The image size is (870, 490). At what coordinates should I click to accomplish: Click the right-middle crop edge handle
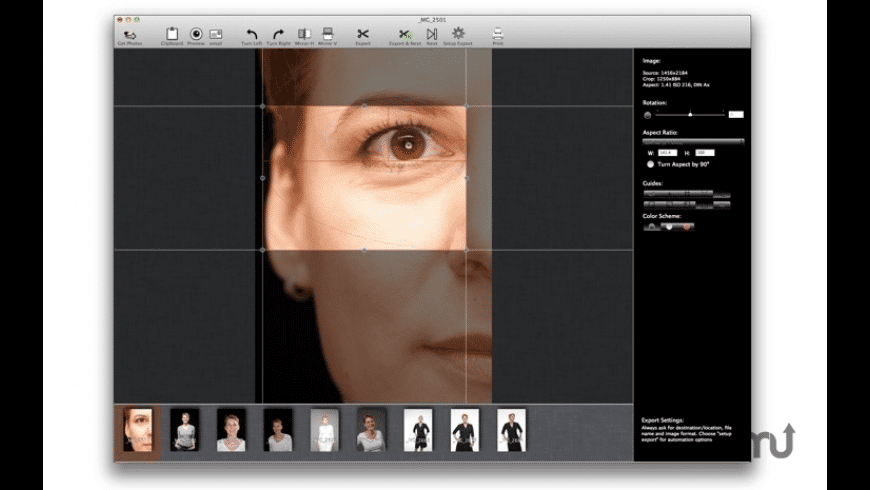pyautogui.click(x=466, y=178)
